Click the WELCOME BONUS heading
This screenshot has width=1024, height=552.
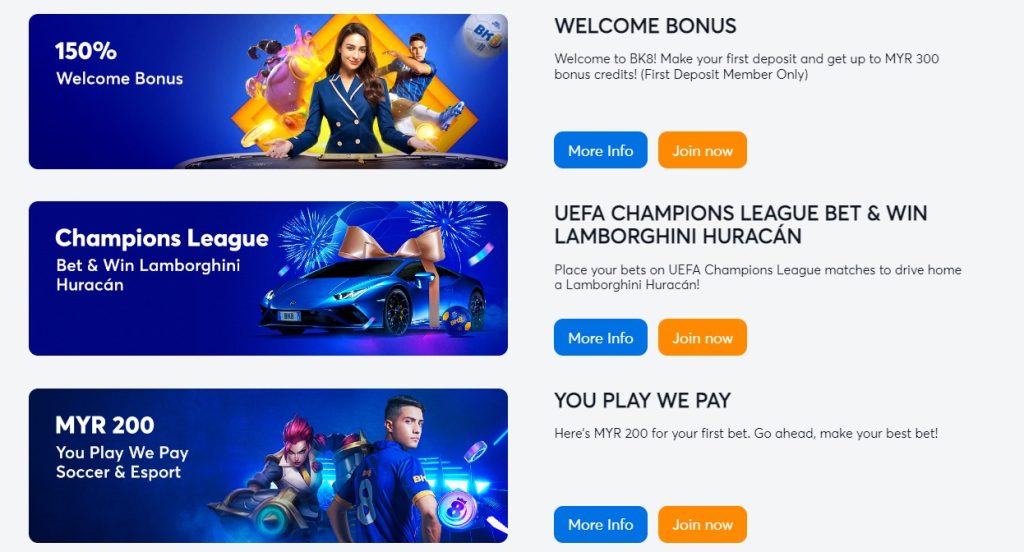645,26
